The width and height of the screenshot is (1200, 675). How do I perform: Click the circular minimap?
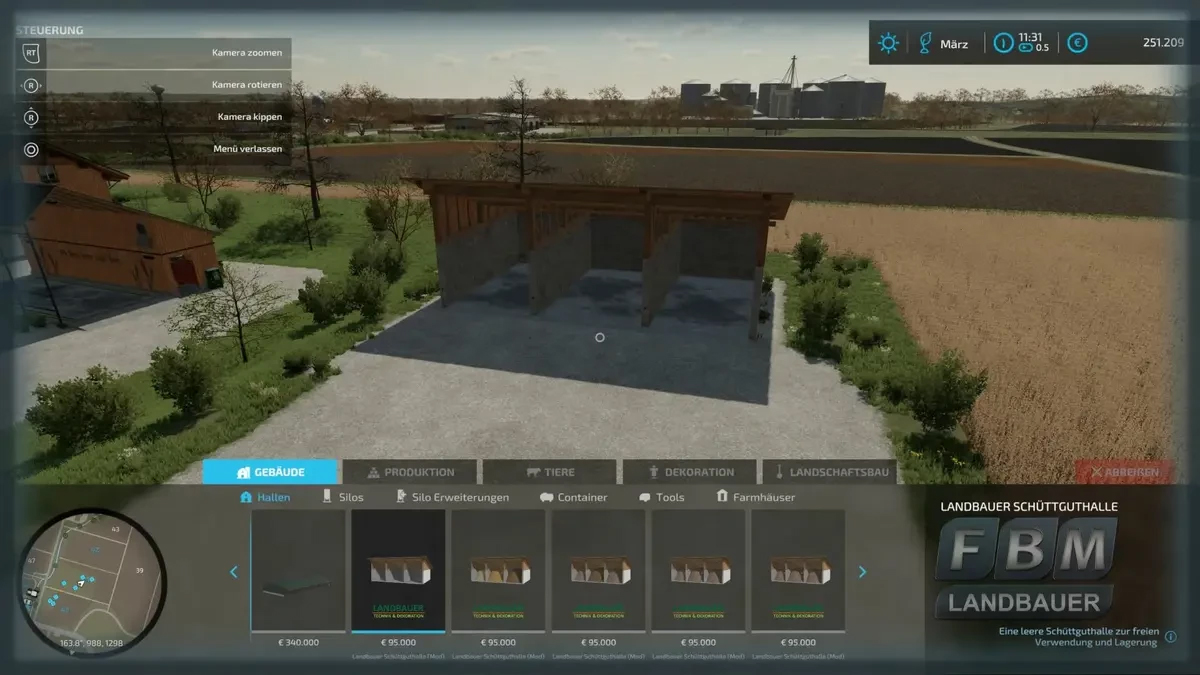tap(92, 580)
